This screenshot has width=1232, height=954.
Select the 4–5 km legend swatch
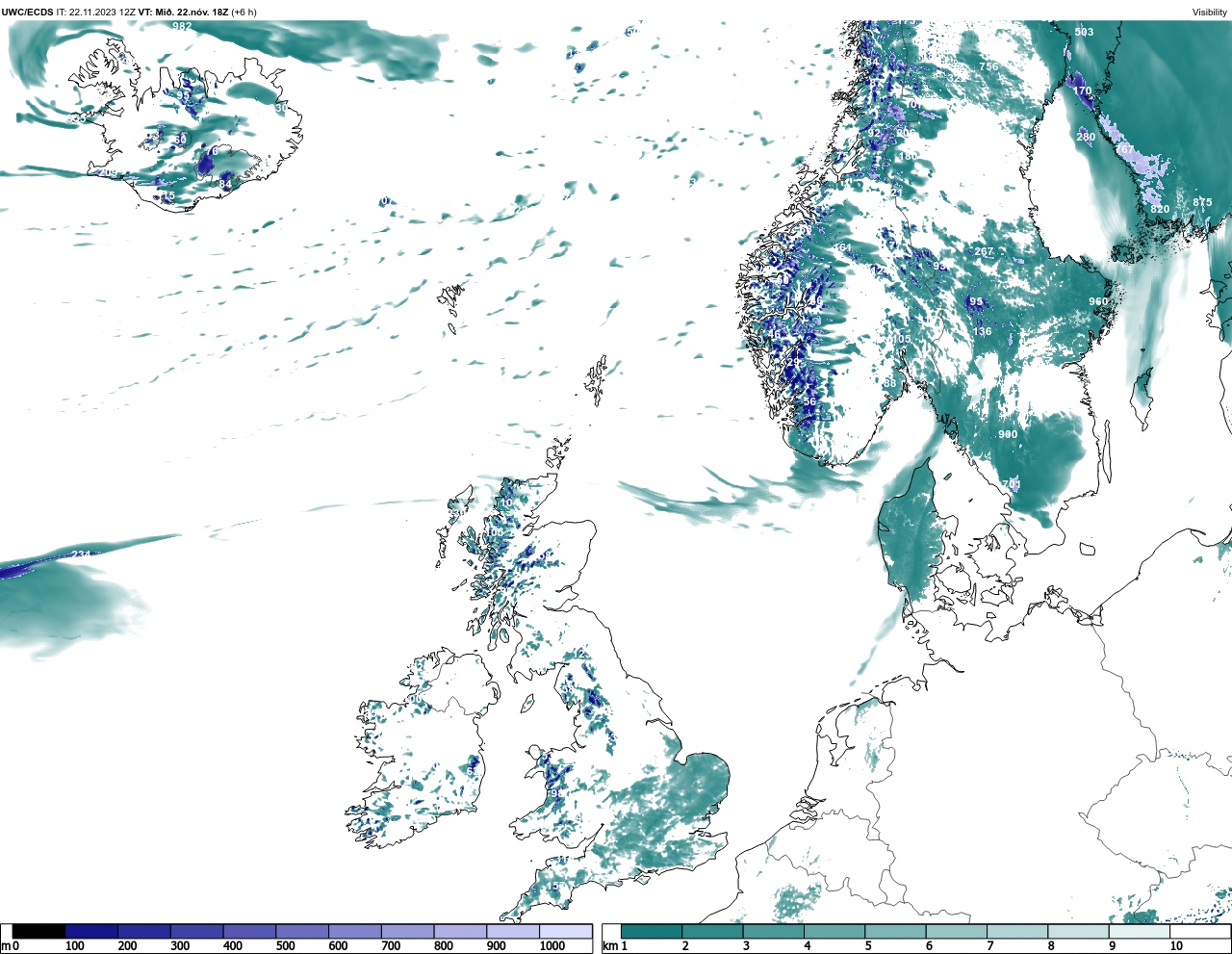click(x=834, y=932)
